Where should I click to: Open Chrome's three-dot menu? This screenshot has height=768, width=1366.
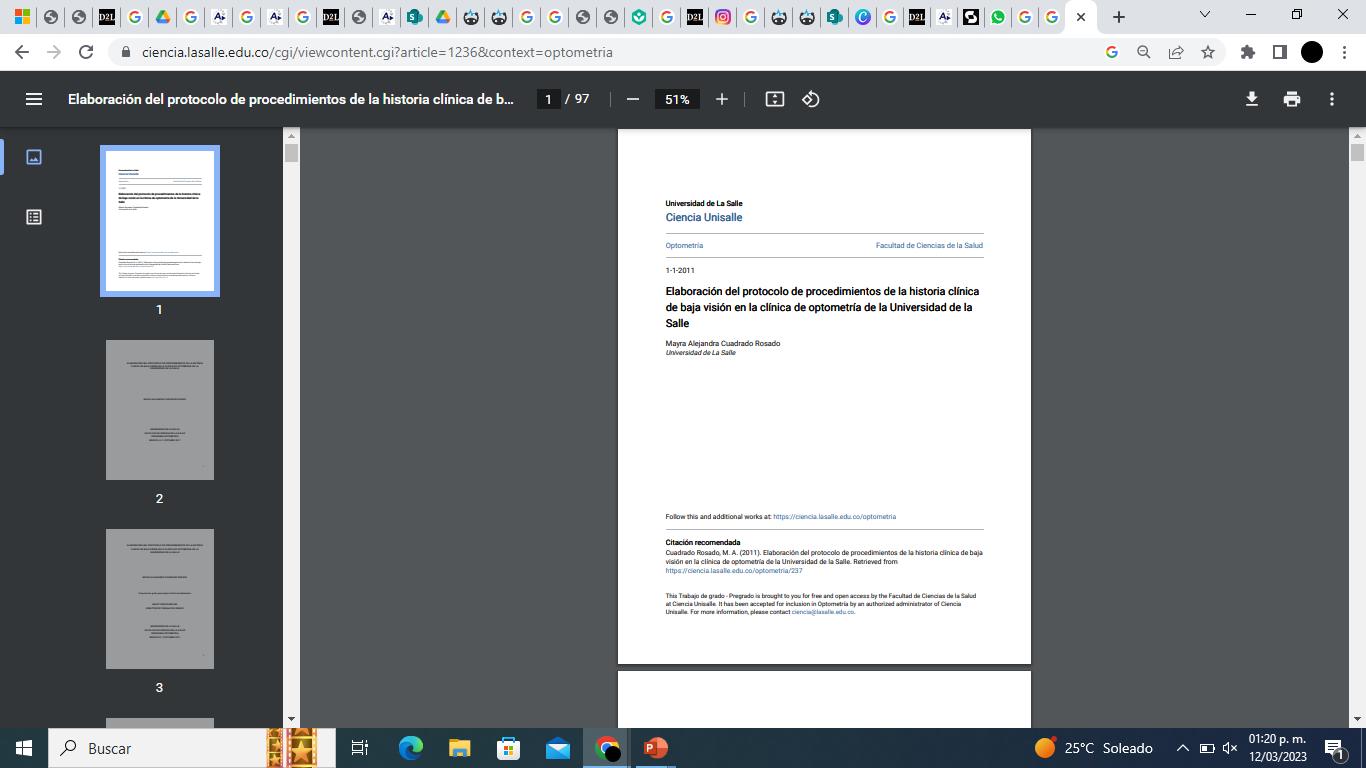(x=1344, y=52)
